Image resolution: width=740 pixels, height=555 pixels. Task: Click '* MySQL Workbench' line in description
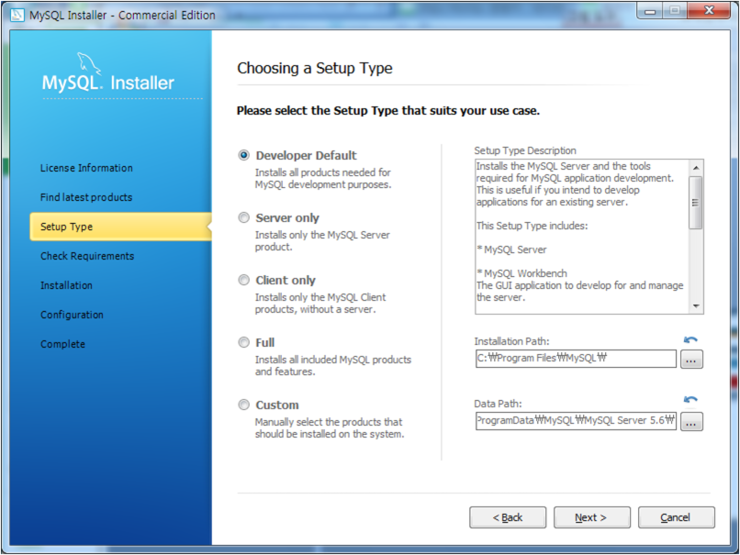tap(522, 273)
